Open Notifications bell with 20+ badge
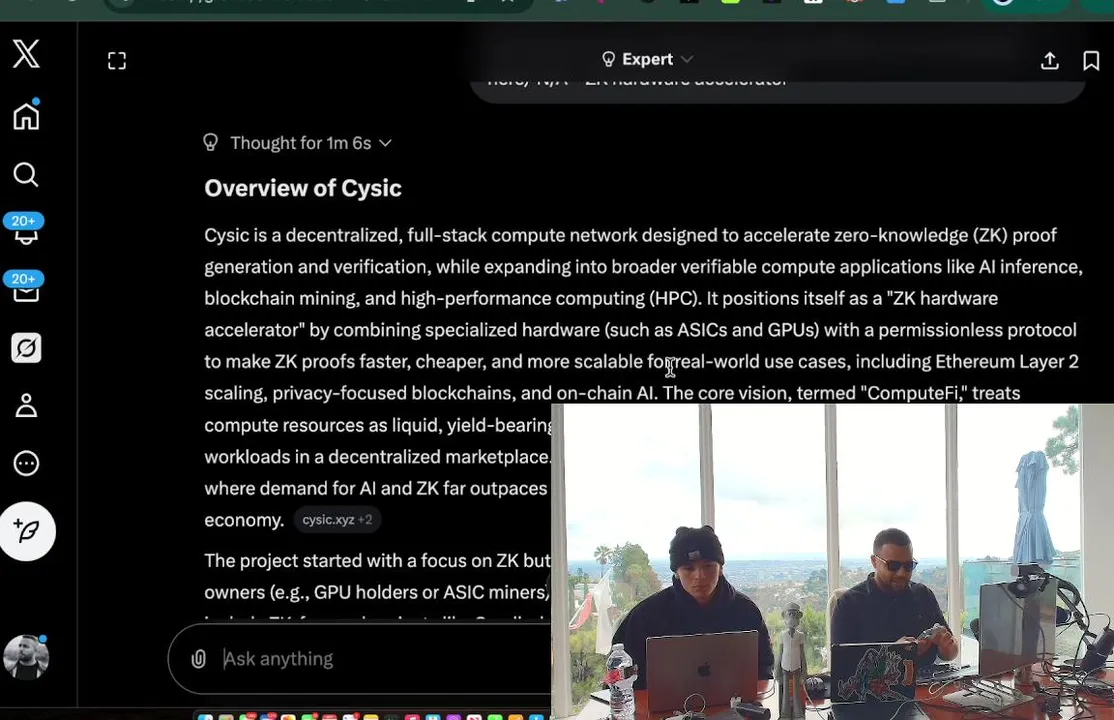Viewport: 1114px width, 720px height. tap(25, 230)
